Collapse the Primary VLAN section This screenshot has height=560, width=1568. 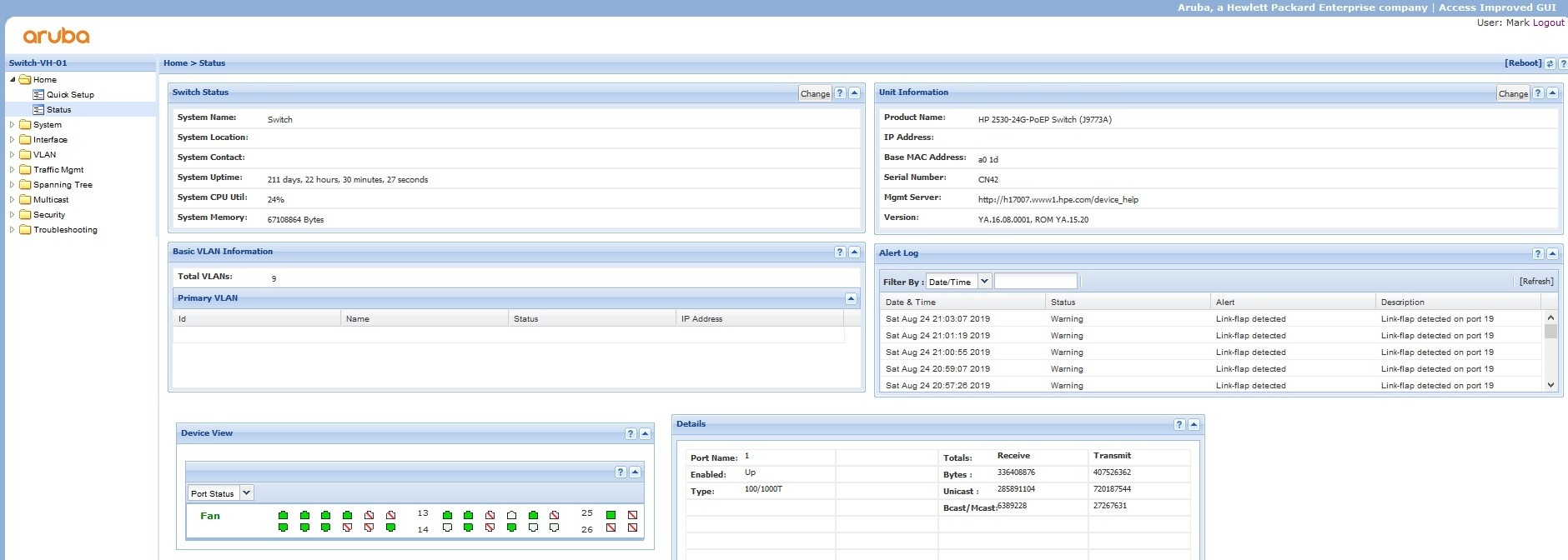pos(851,298)
